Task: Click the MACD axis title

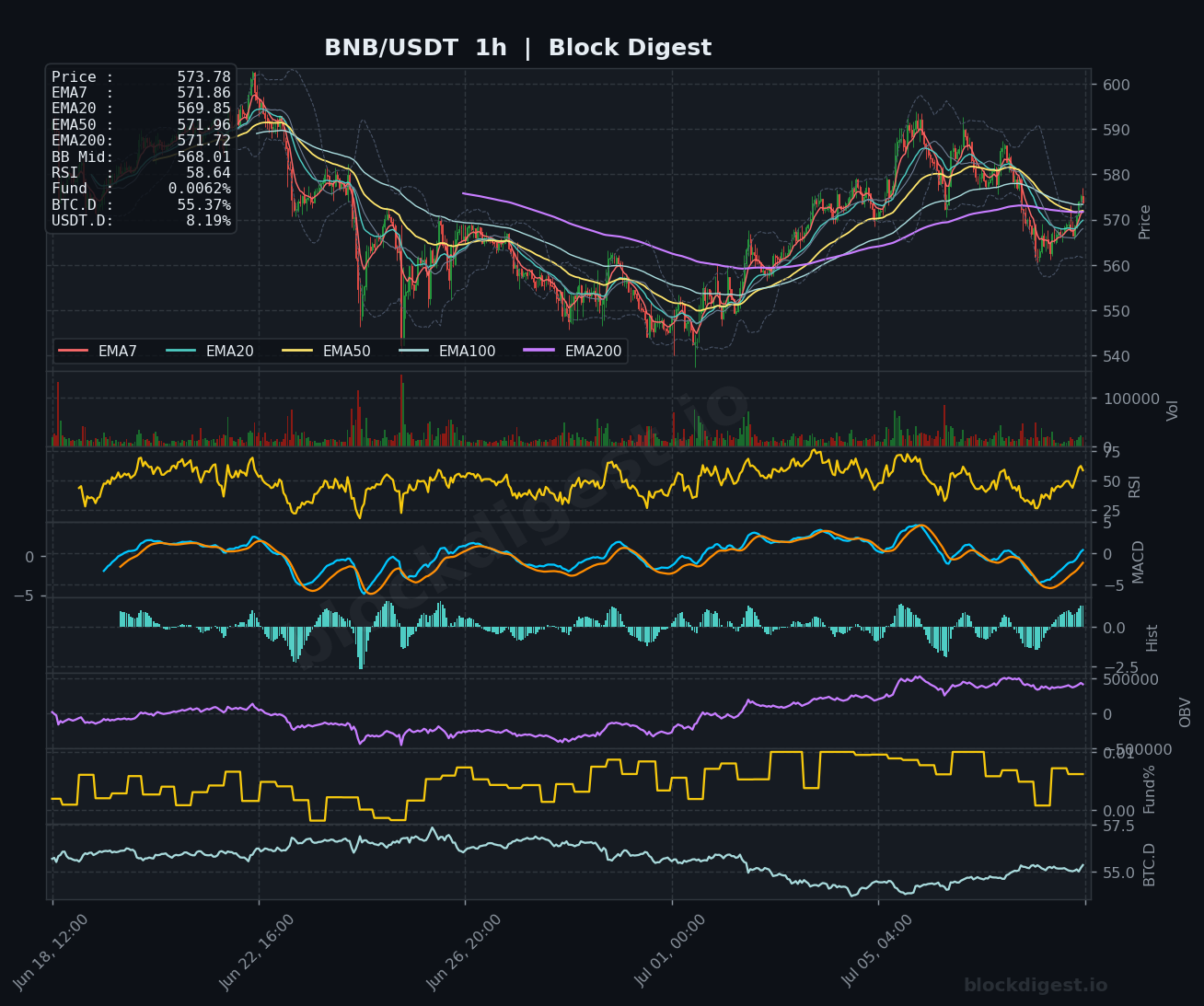Action: click(1139, 561)
